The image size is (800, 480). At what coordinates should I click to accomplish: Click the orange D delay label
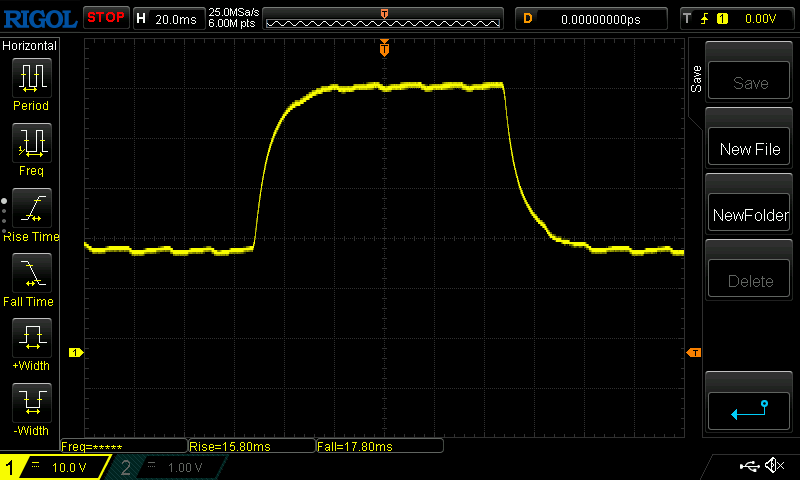pyautogui.click(x=528, y=19)
